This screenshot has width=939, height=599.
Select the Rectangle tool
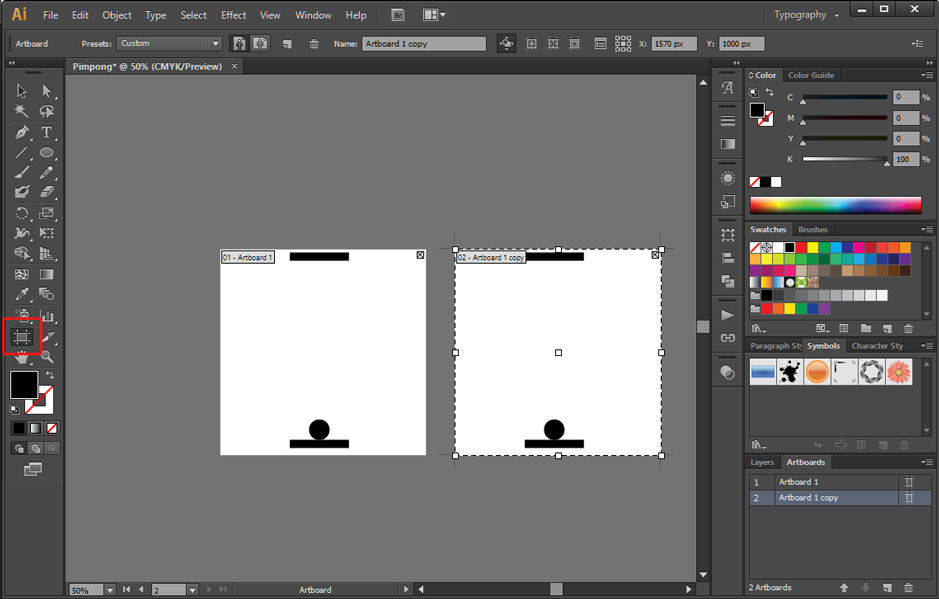coord(47,150)
